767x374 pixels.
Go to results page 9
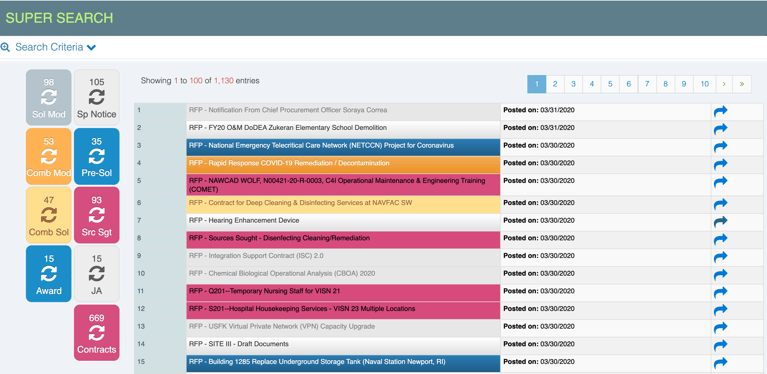[x=684, y=84]
